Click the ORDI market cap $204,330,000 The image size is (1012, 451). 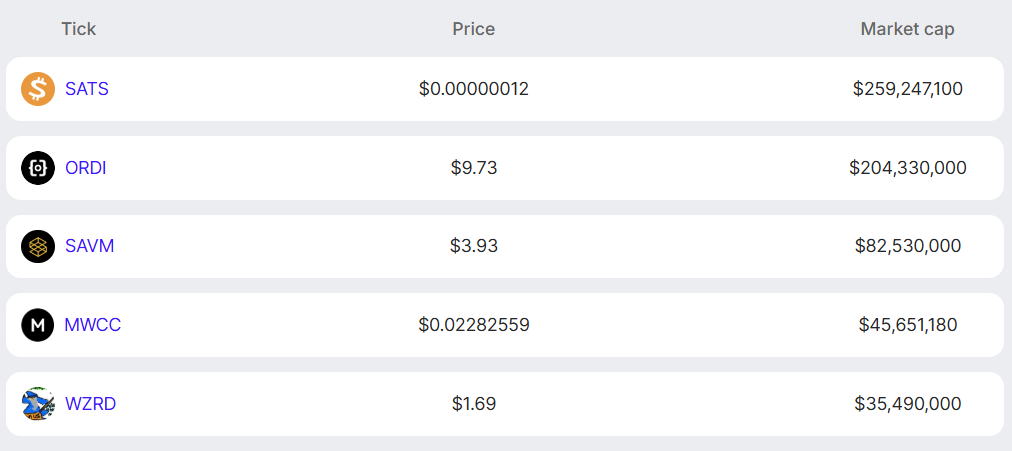908,168
